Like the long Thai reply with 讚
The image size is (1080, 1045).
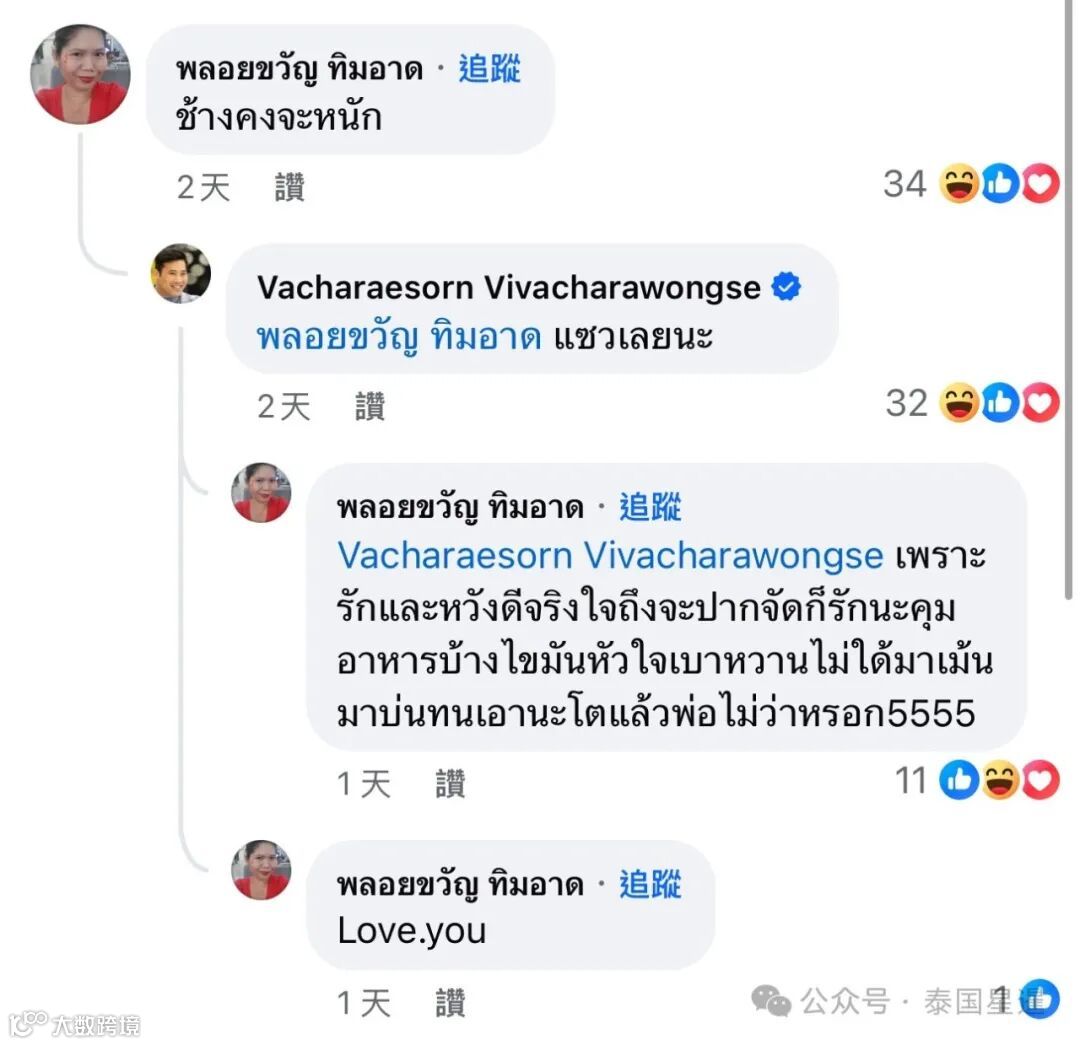point(450,784)
